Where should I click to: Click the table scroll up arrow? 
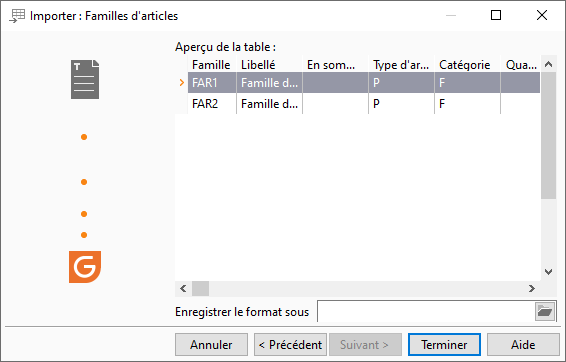click(548, 65)
